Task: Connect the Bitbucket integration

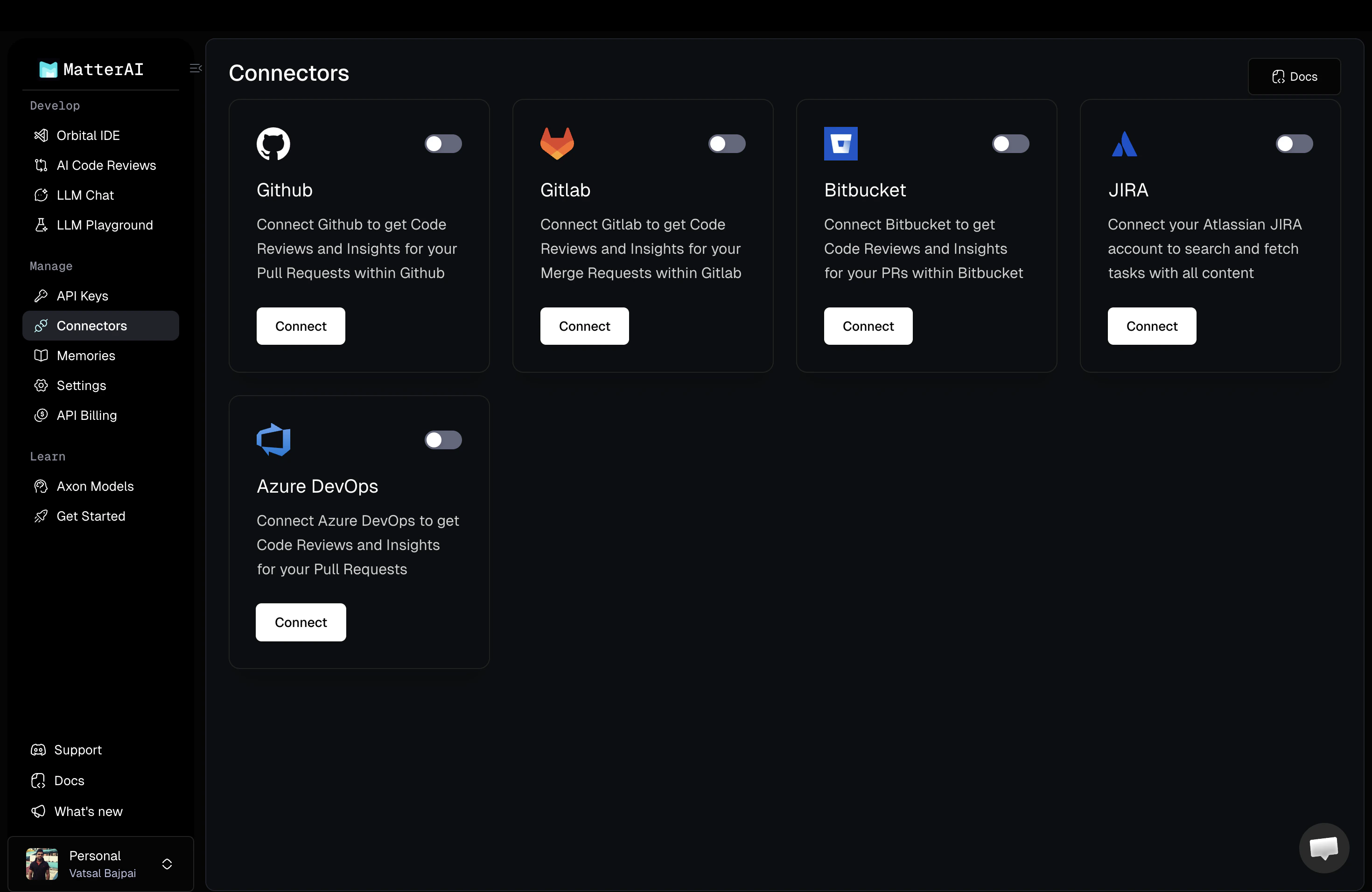Action: (868, 326)
